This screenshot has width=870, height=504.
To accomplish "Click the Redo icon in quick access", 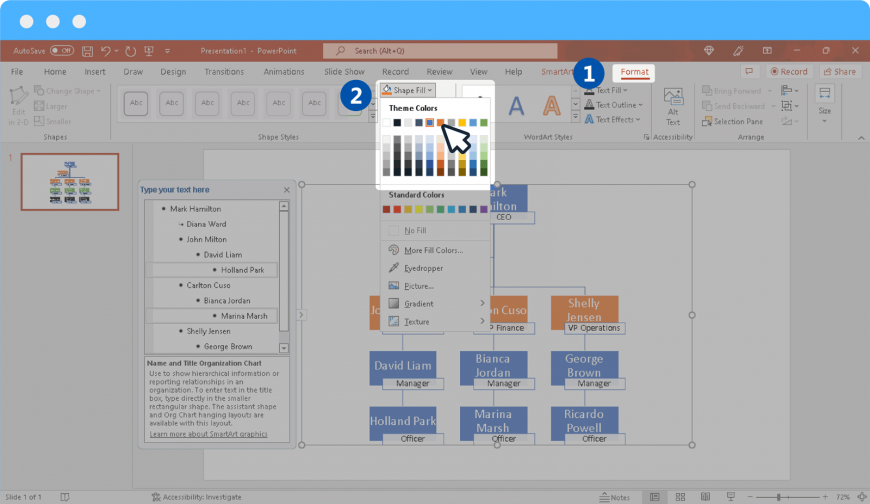I will [130, 51].
